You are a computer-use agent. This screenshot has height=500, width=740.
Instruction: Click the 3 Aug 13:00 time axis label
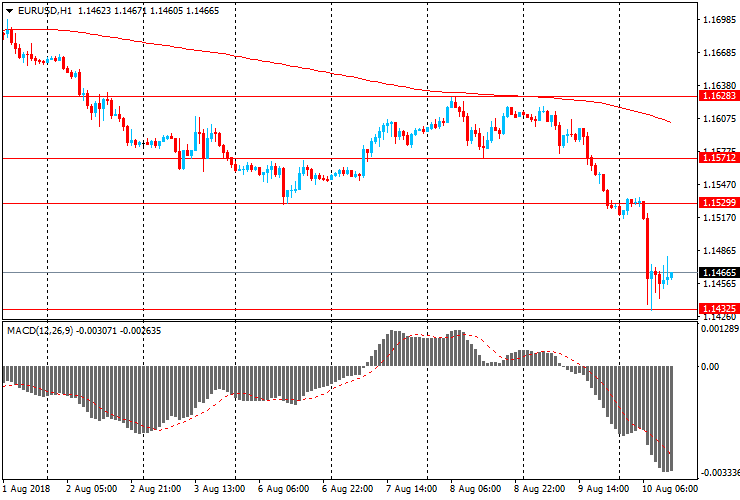coord(219,489)
